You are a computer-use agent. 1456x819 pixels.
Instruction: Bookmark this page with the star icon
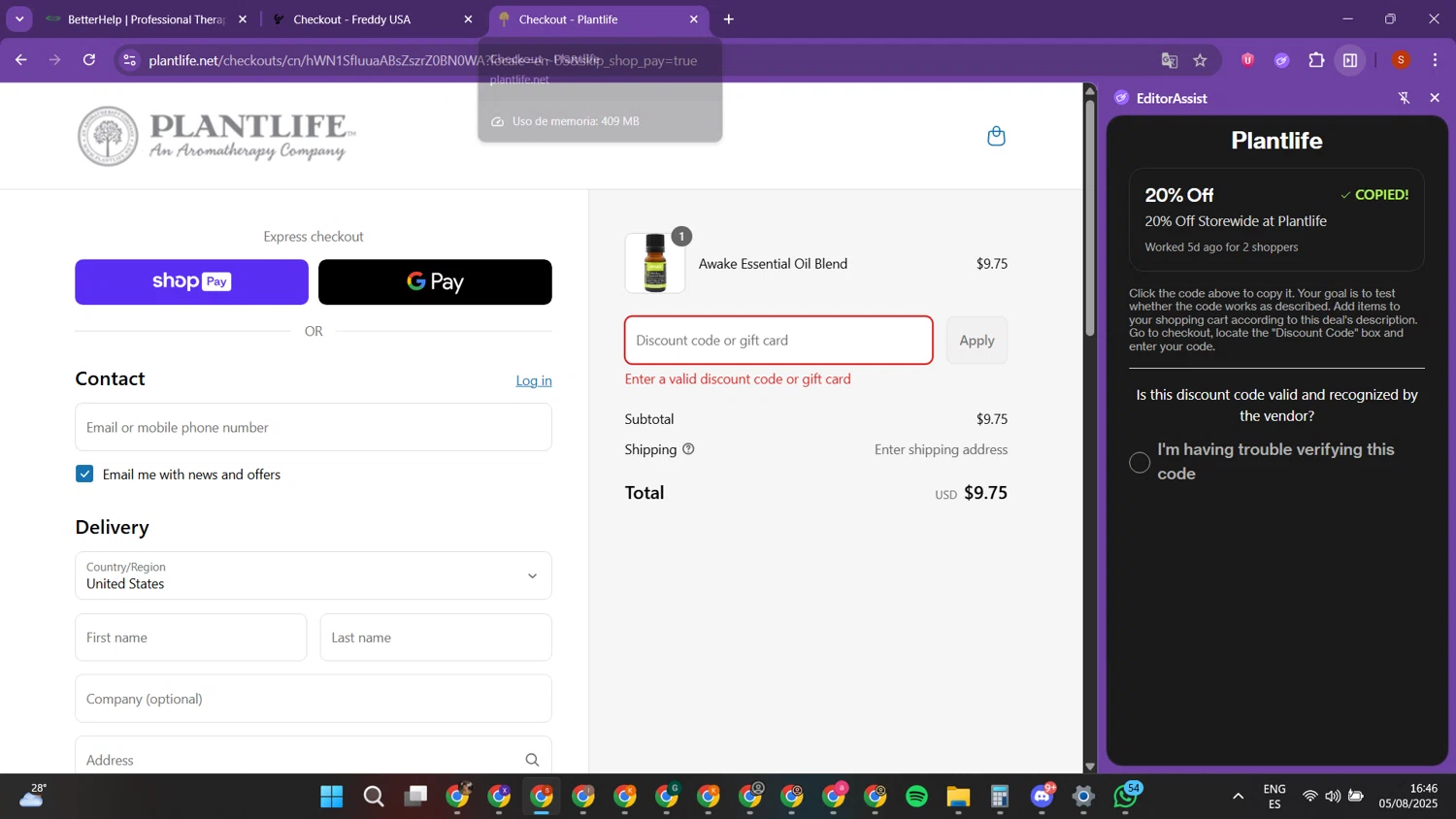(x=1201, y=60)
